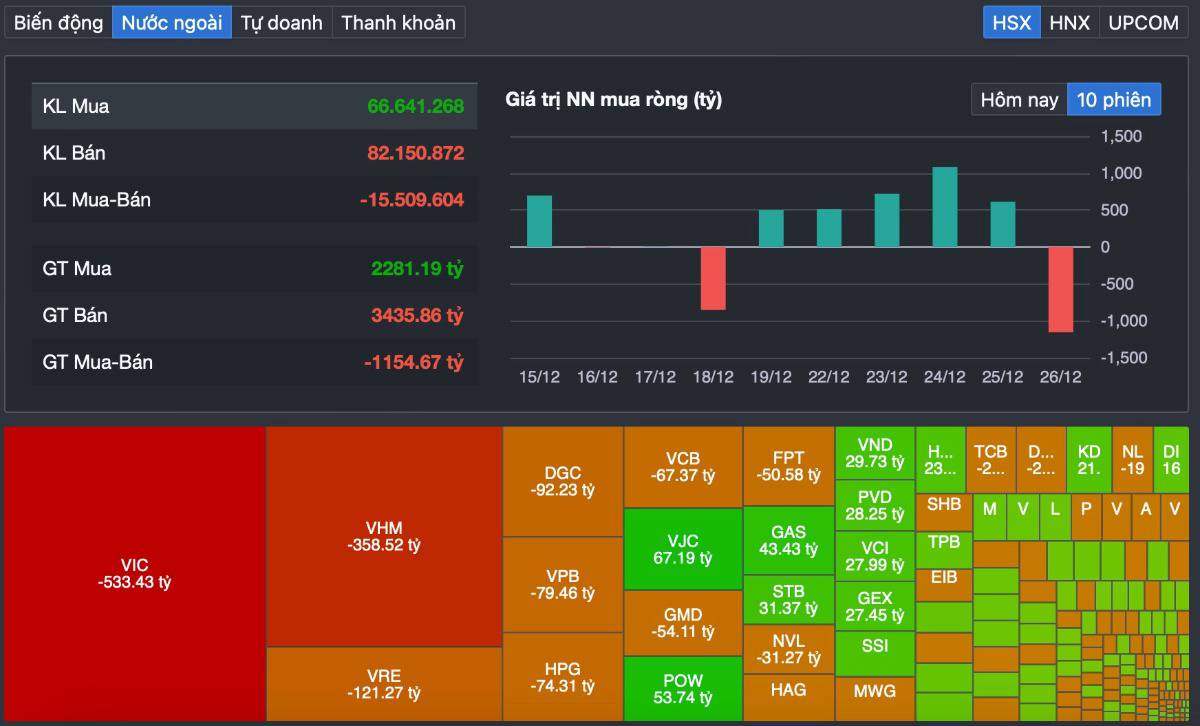Open the VIC treemap tile
Viewport: 1200px width, 726px height.
(x=135, y=574)
